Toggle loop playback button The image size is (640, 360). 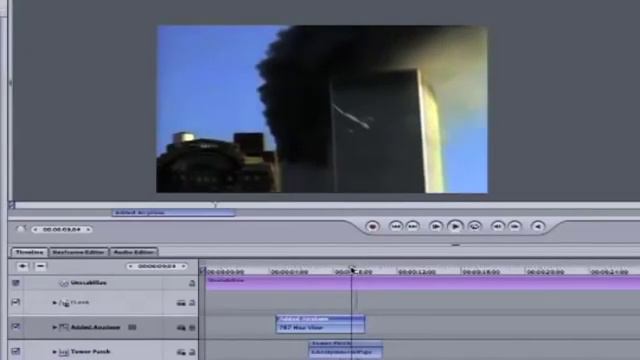pos(474,226)
